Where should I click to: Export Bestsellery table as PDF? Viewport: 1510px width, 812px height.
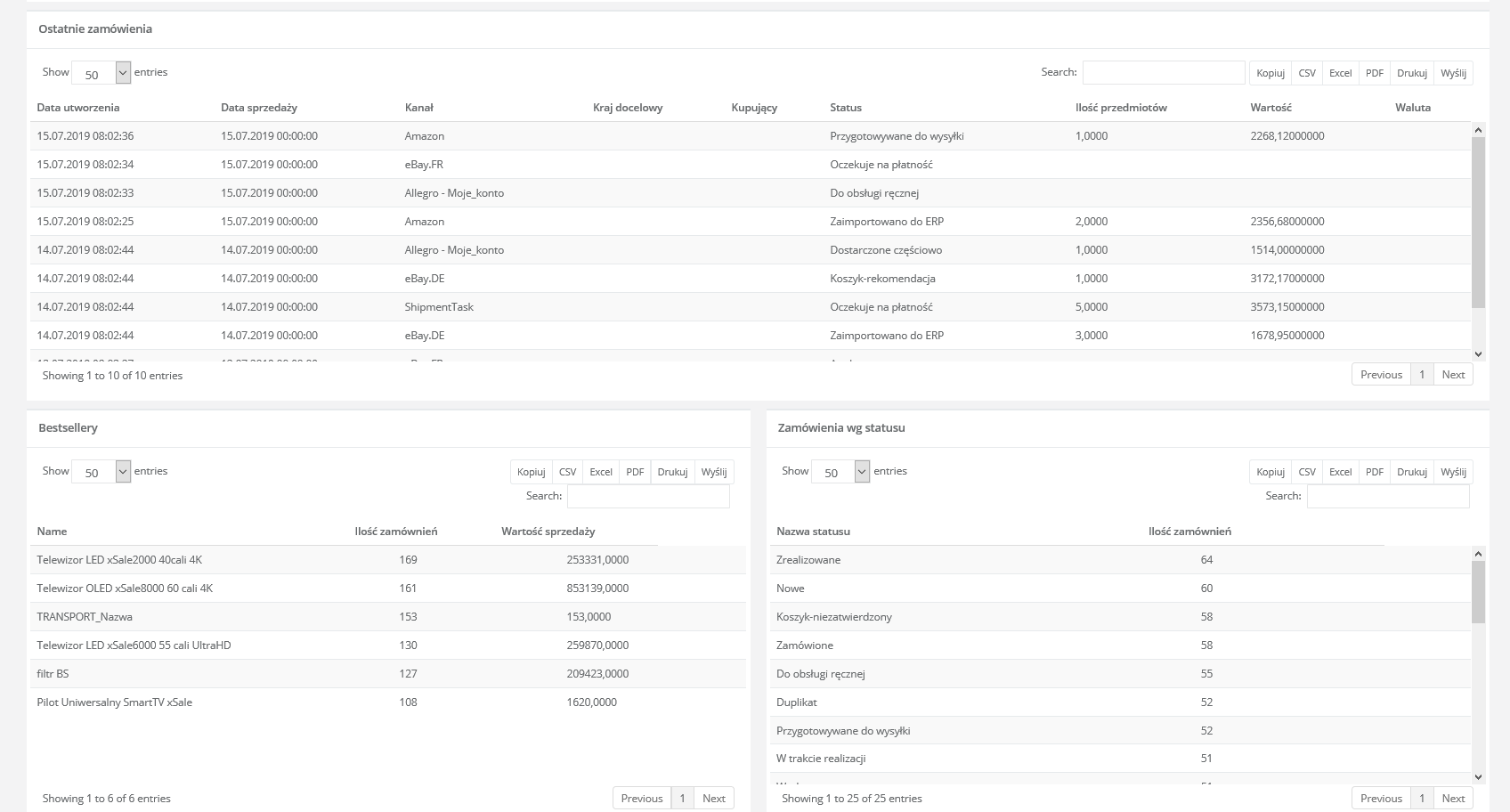tap(634, 472)
